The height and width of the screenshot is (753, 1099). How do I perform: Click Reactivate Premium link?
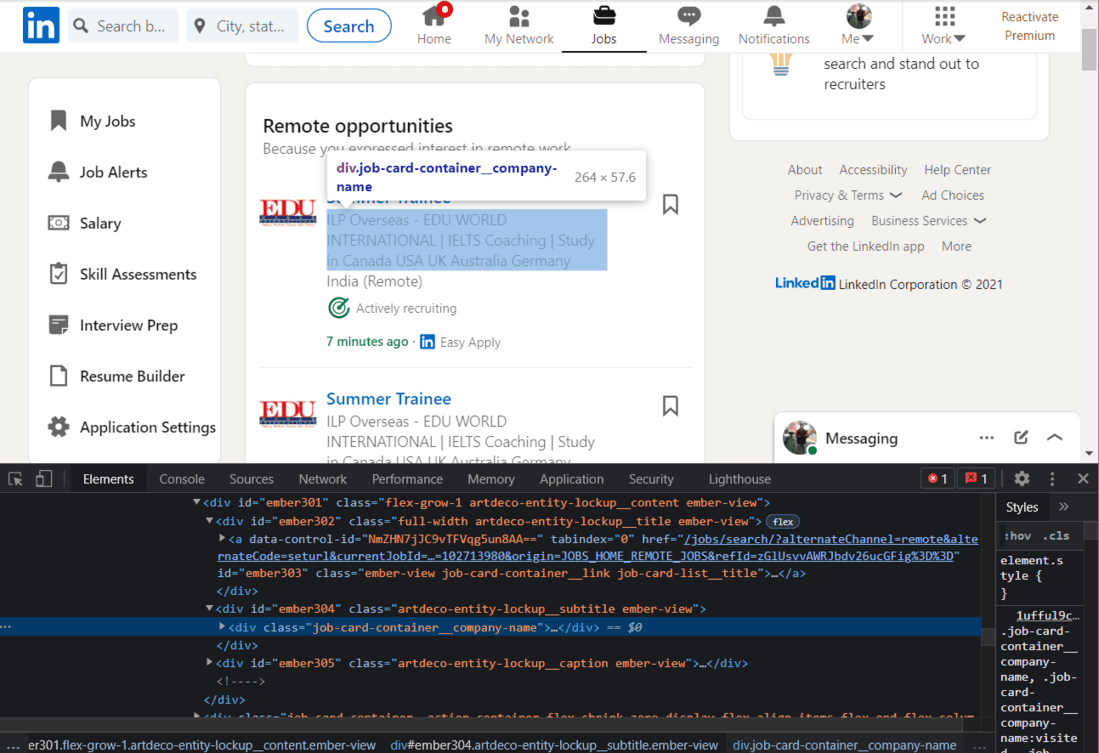point(1030,26)
